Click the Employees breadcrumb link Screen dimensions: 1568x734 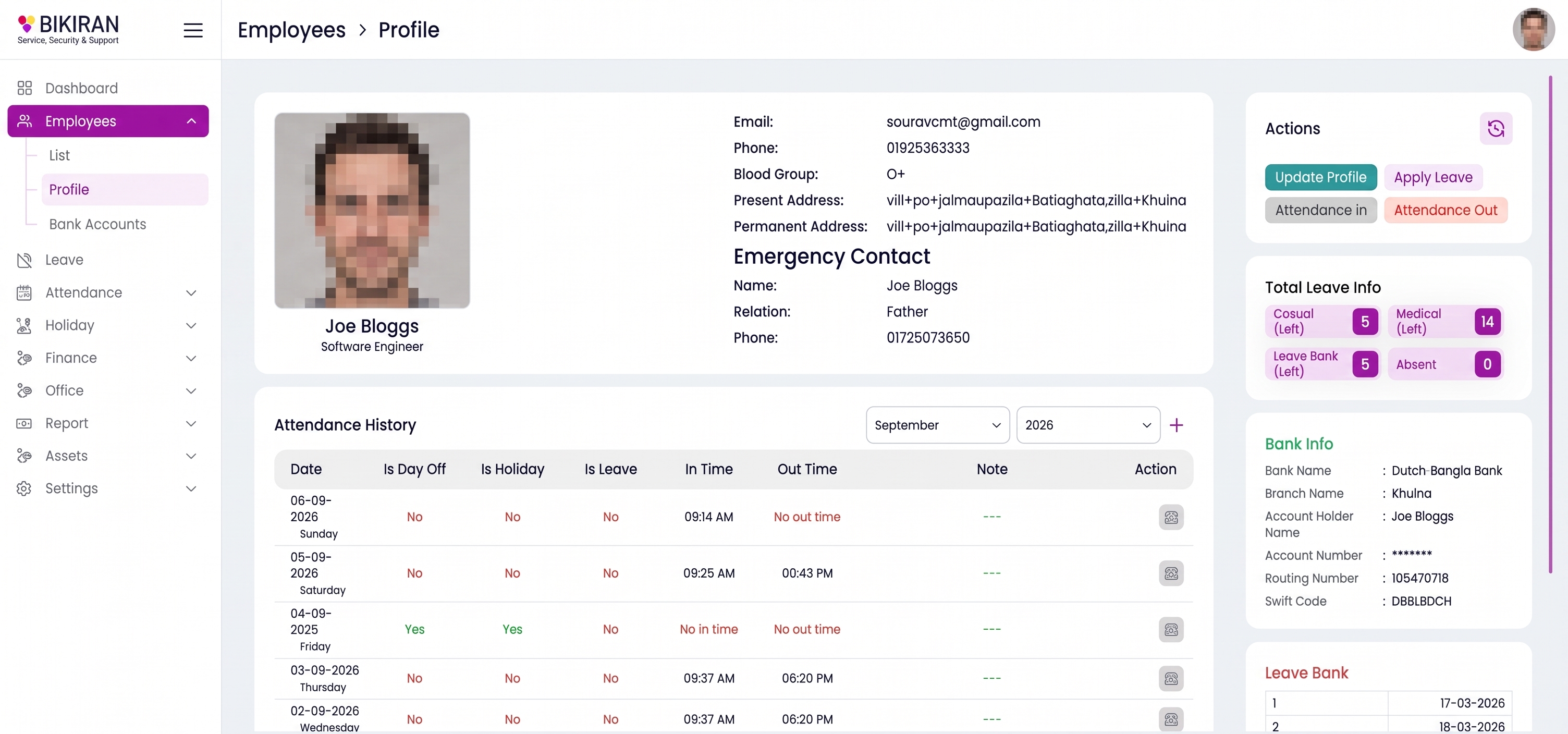coord(291,30)
